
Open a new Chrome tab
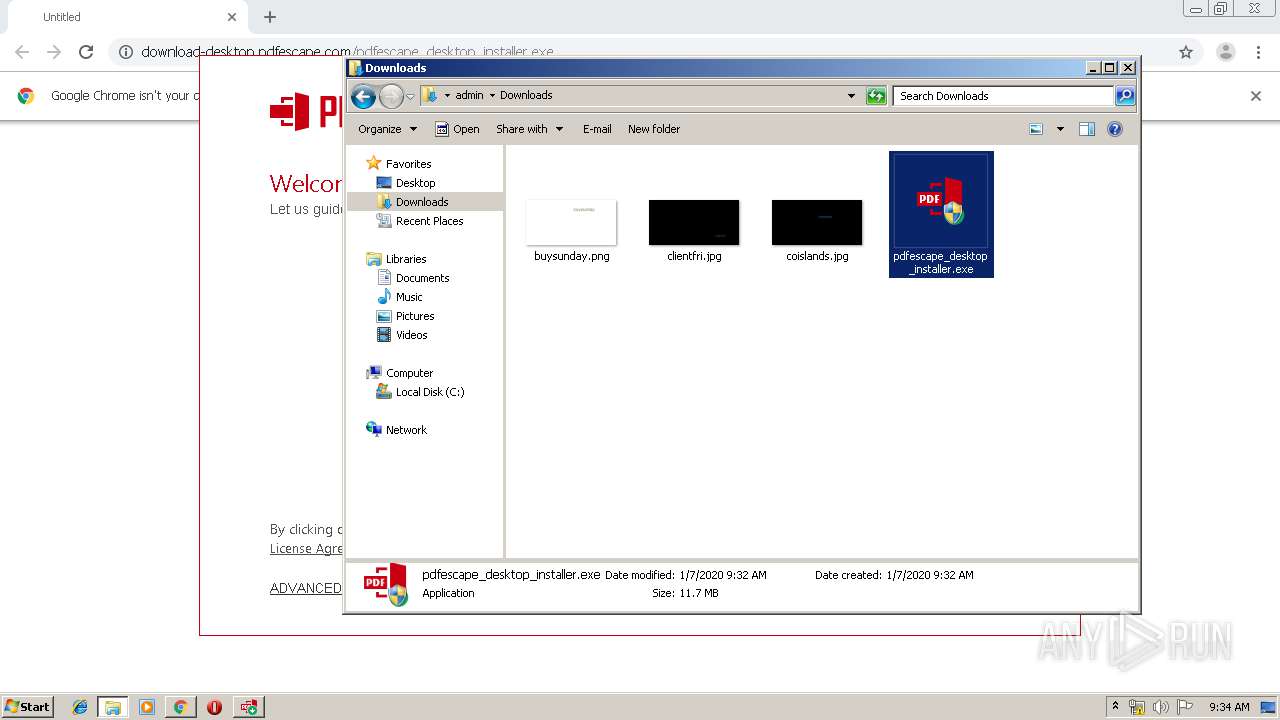click(x=270, y=17)
